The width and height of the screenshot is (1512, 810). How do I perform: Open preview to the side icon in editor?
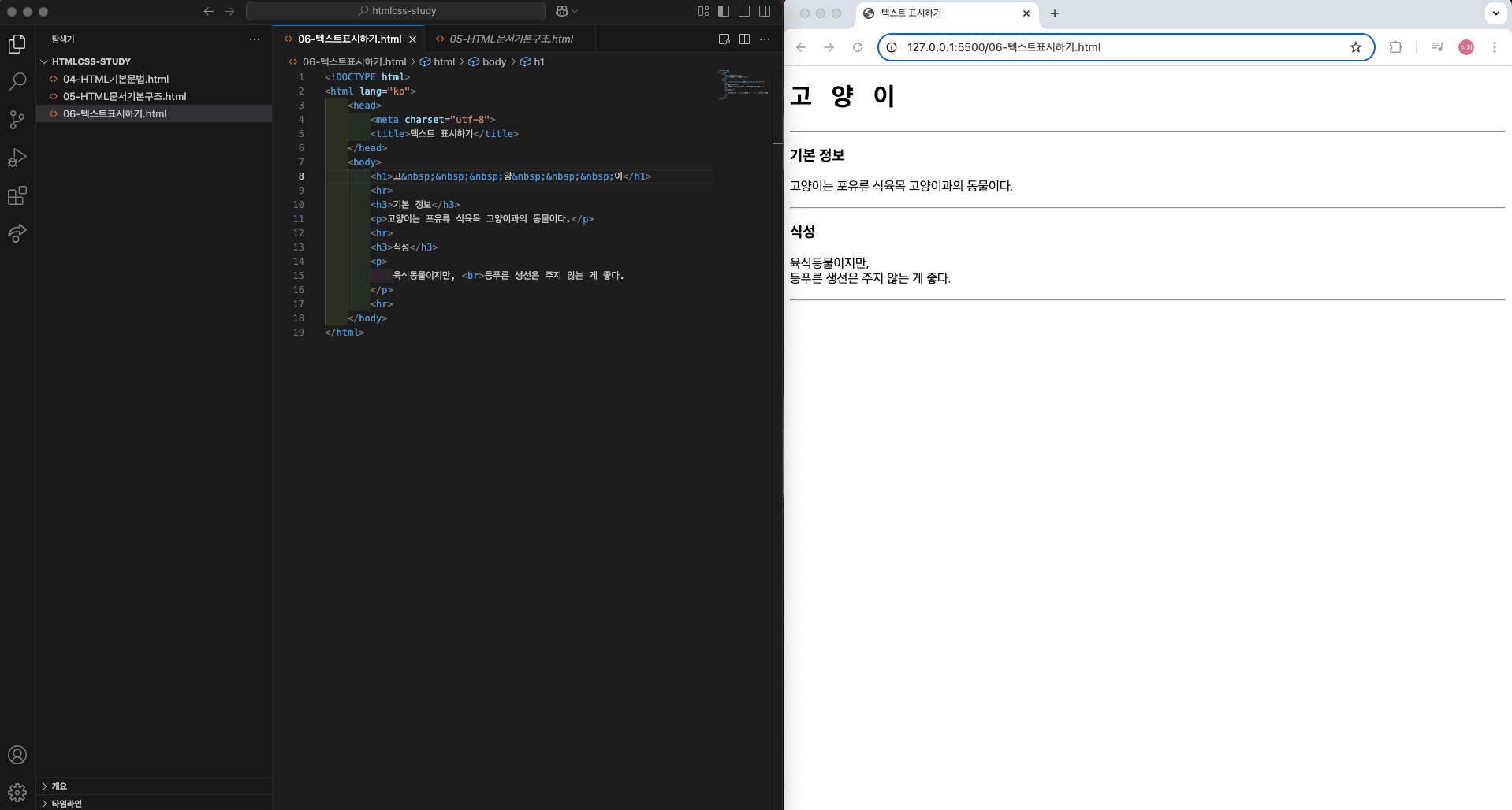[724, 39]
